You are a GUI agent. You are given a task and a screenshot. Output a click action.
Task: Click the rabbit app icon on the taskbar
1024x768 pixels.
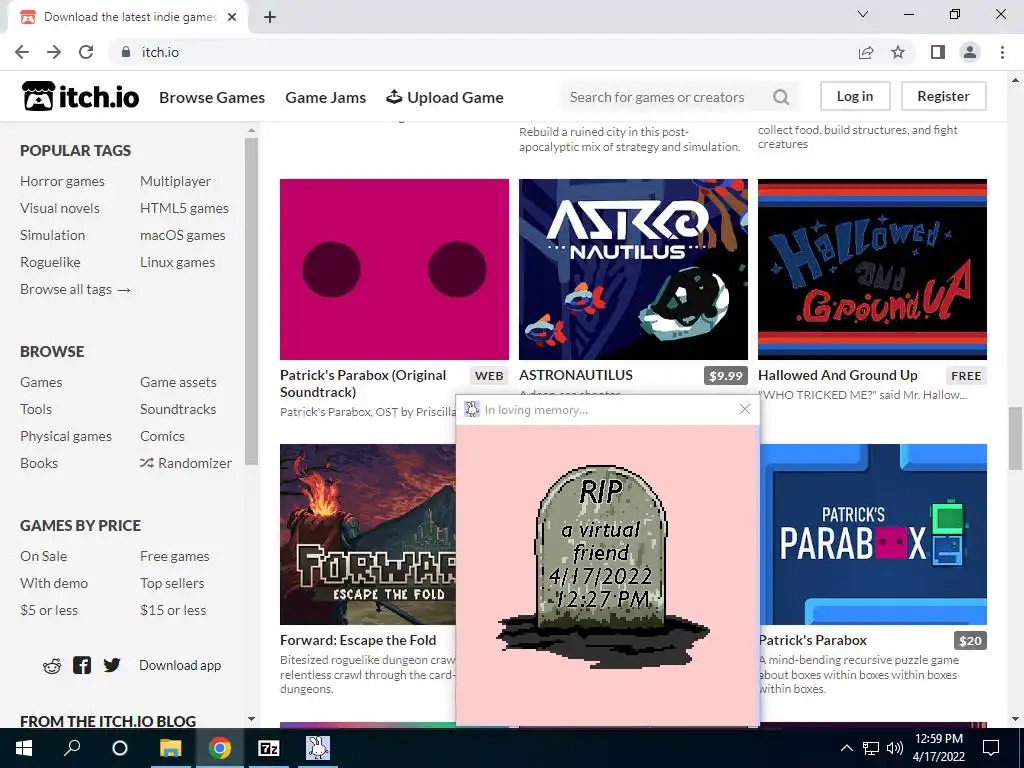click(x=317, y=748)
